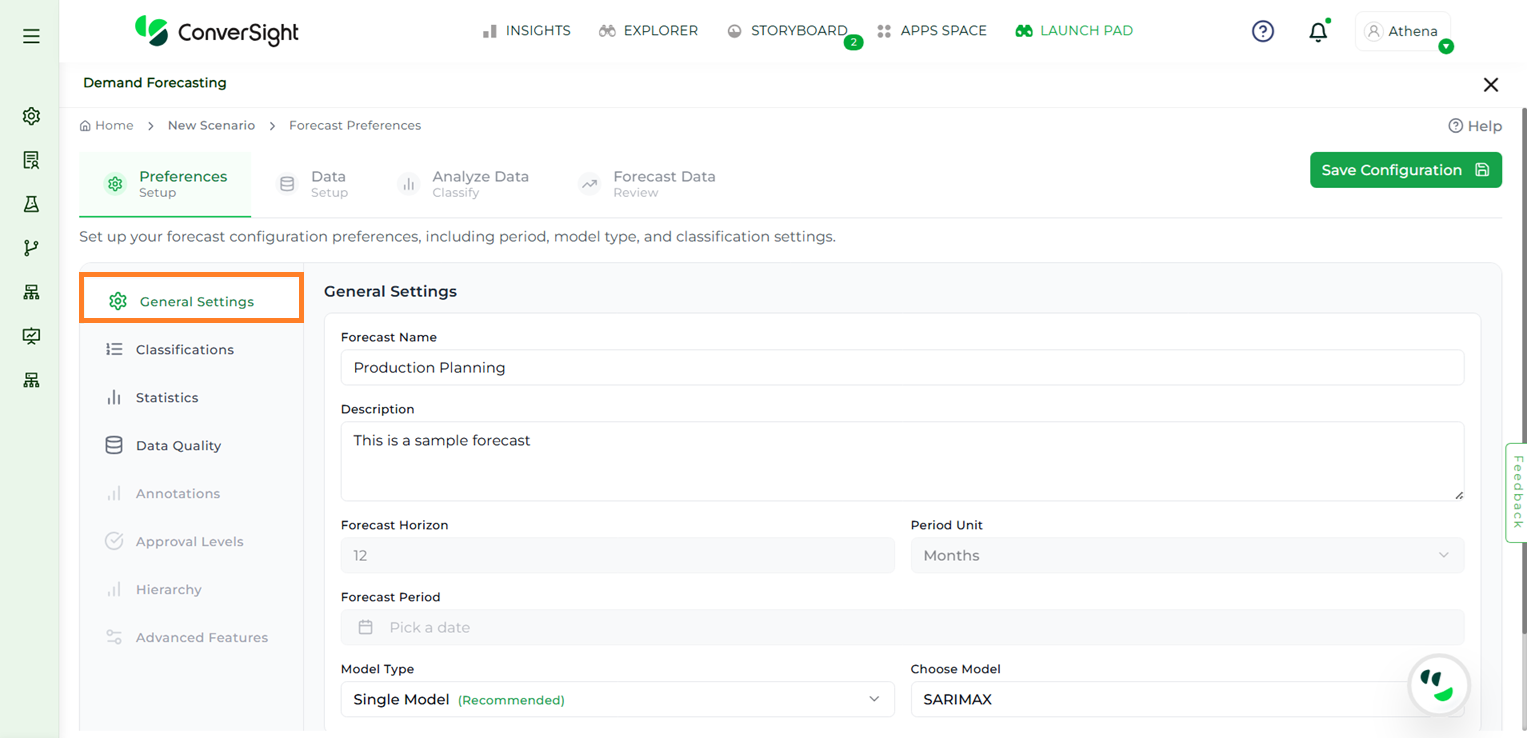Click the notification bell icon
Viewport: 1527px width, 738px height.
click(x=1318, y=32)
